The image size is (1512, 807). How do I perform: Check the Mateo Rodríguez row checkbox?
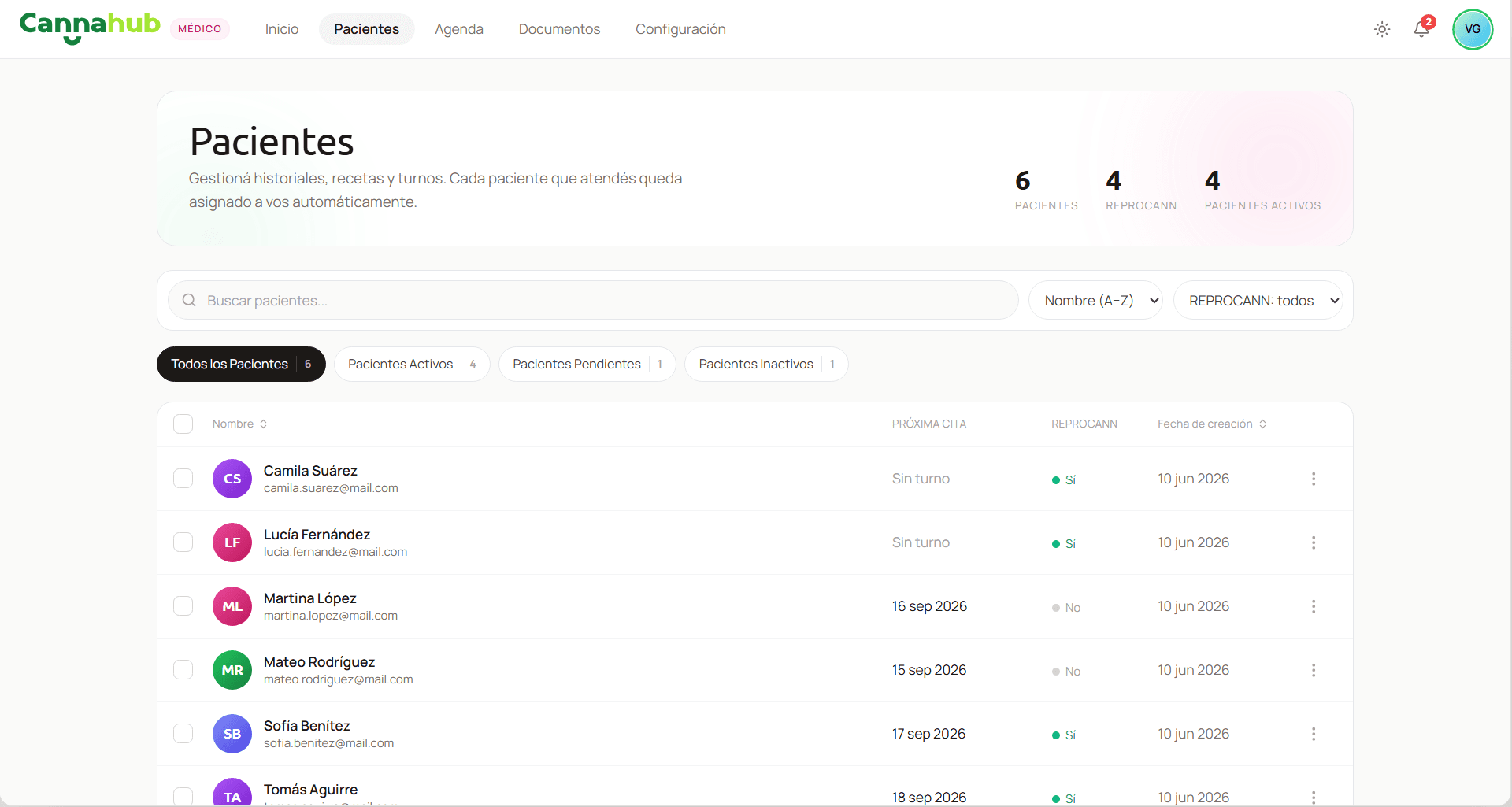(183, 670)
